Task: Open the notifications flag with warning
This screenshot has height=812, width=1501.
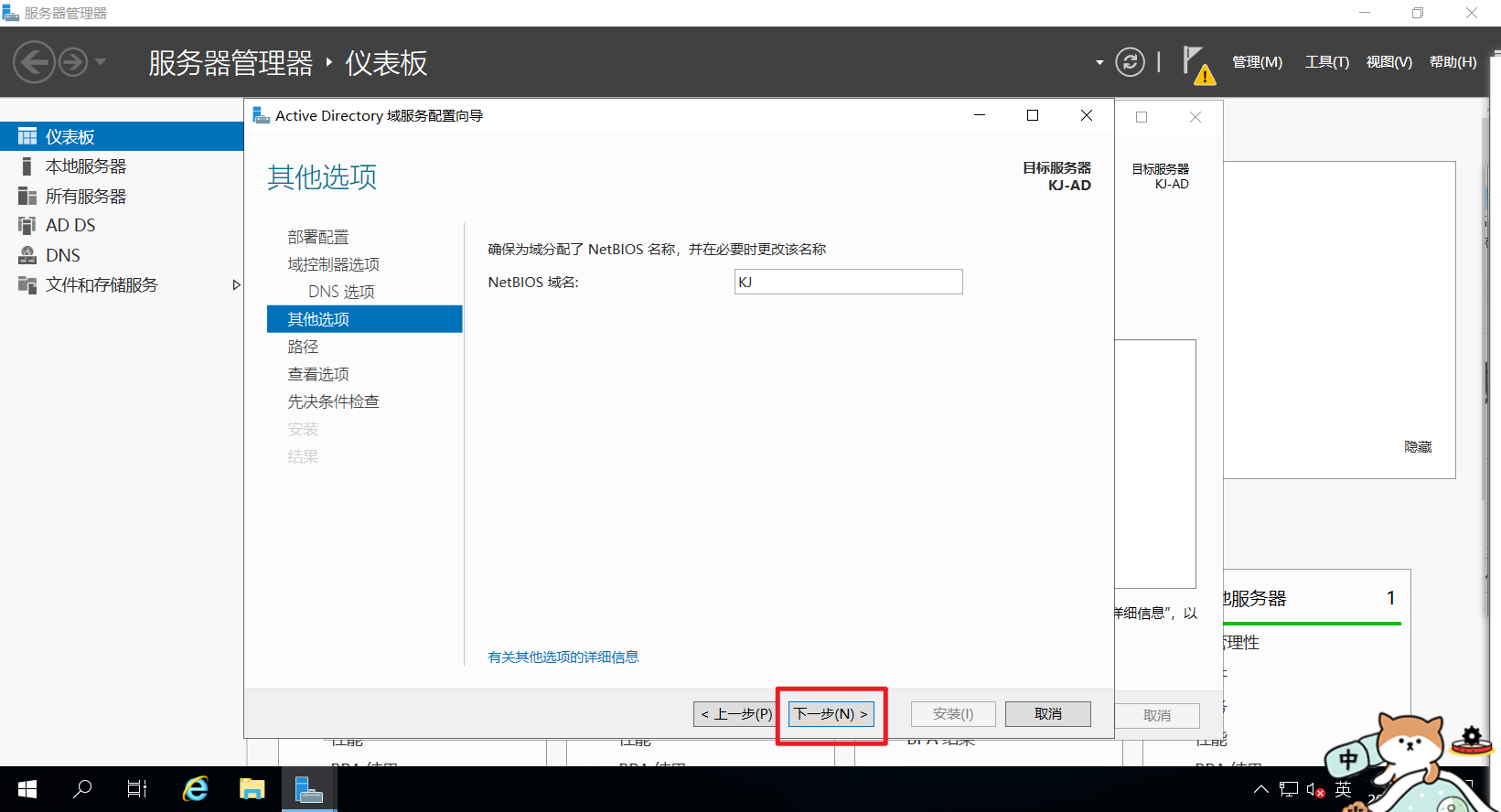Action: [x=1197, y=65]
